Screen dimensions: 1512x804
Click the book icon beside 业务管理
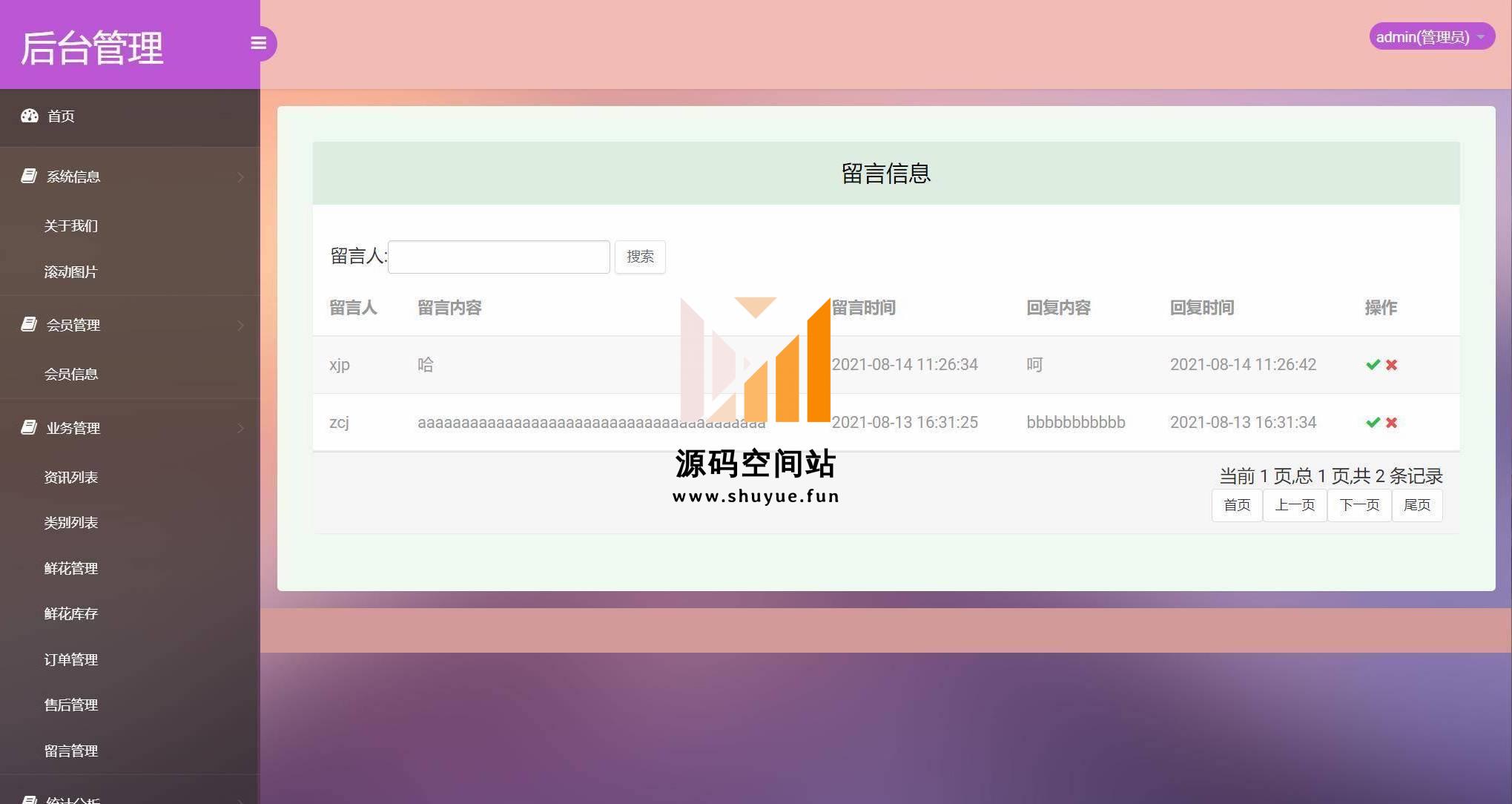[29, 427]
